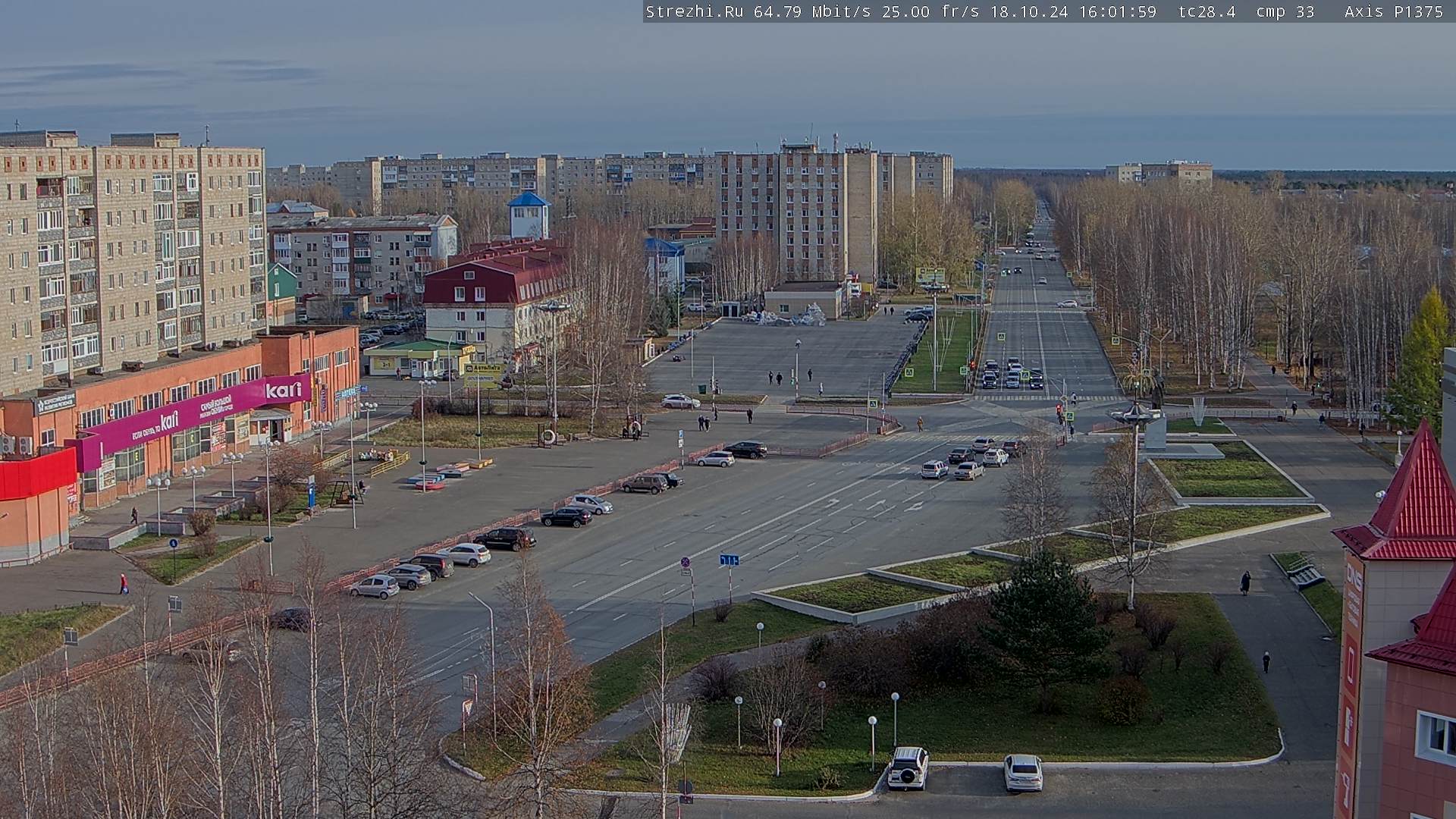Click the cmp 33 compression value
Image resolution: width=1456 pixels, height=819 pixels.
pos(1285,11)
